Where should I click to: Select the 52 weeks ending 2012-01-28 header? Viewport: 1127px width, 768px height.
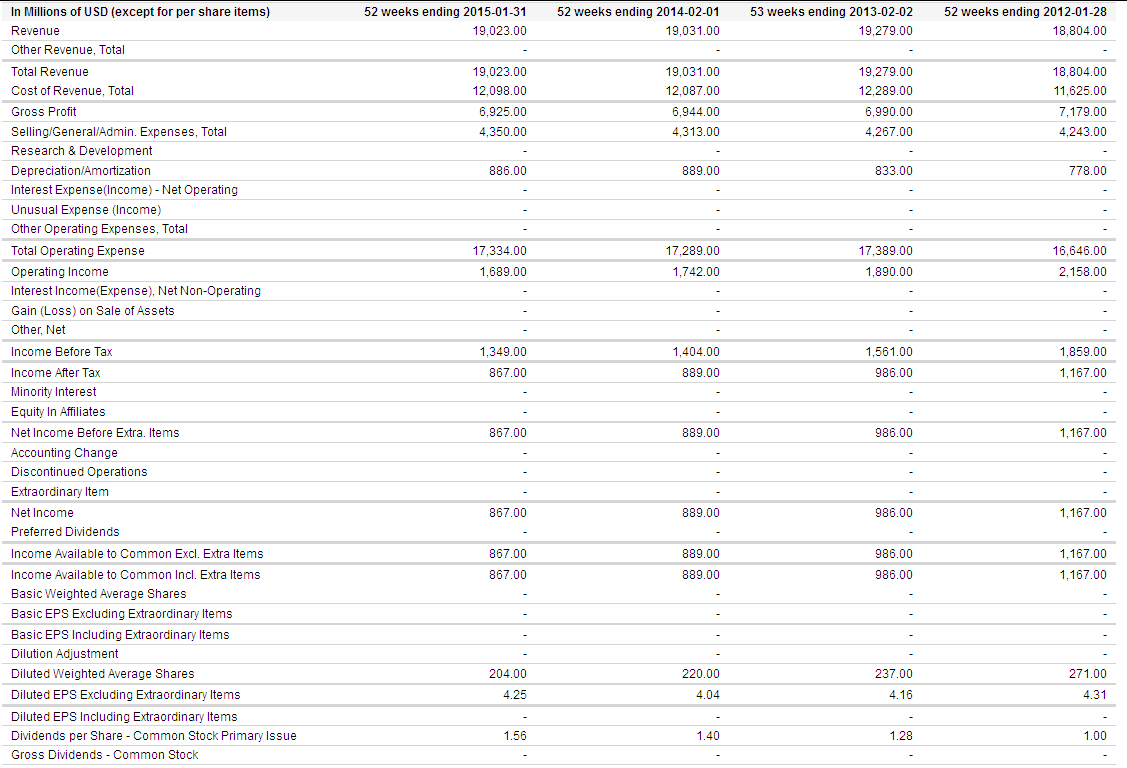(1025, 11)
